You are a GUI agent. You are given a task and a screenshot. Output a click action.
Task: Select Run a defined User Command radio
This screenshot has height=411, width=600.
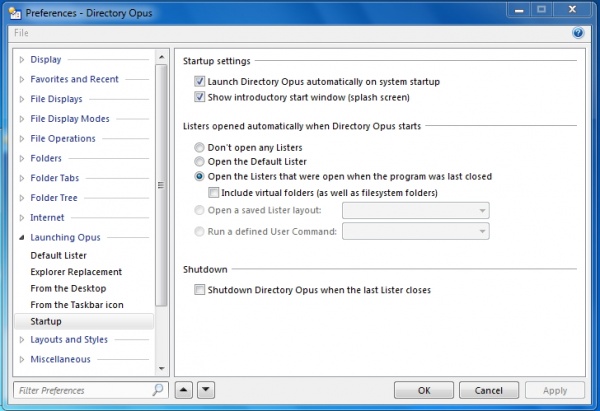(x=199, y=232)
